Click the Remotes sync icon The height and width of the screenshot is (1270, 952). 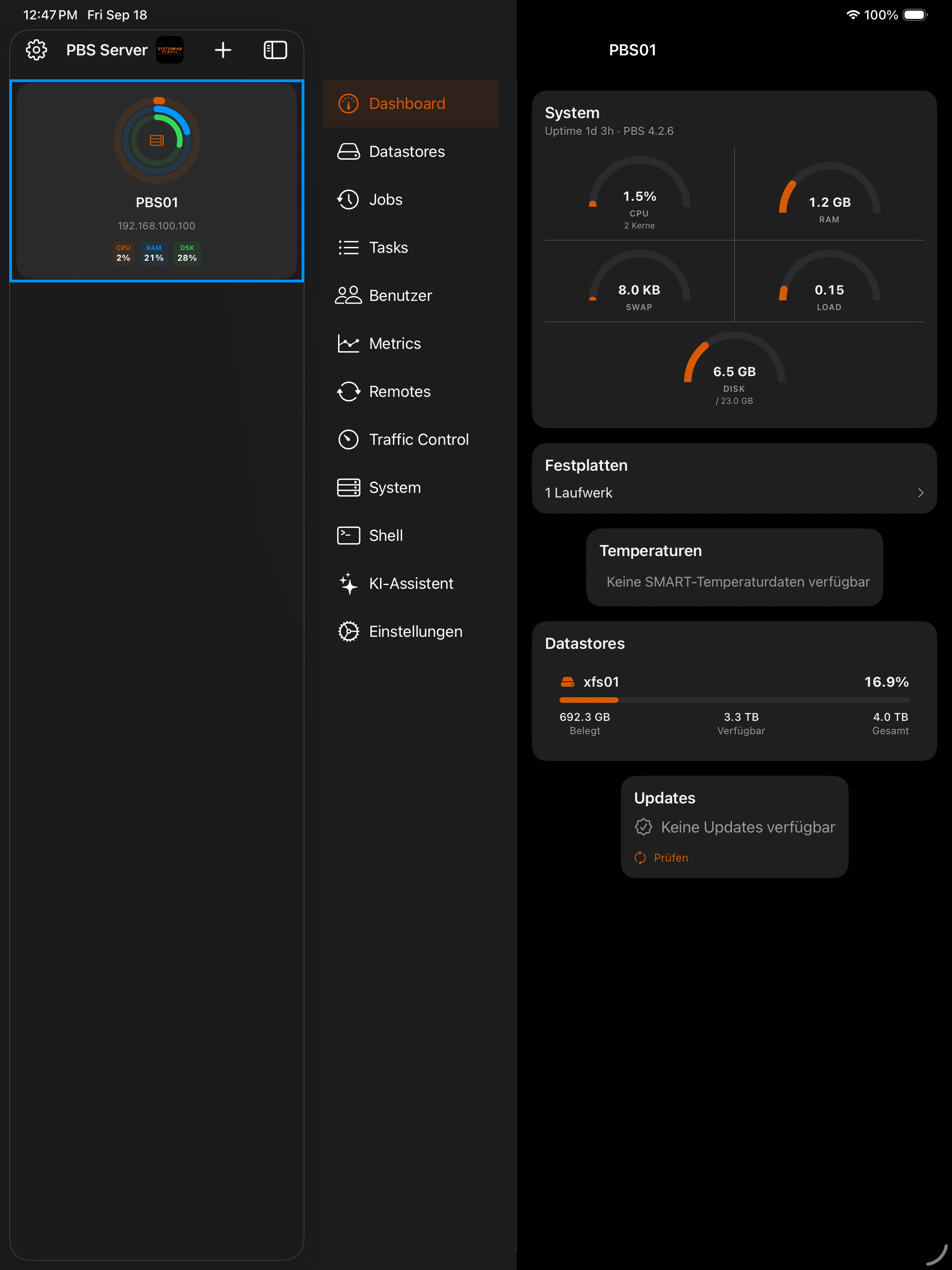(x=348, y=391)
